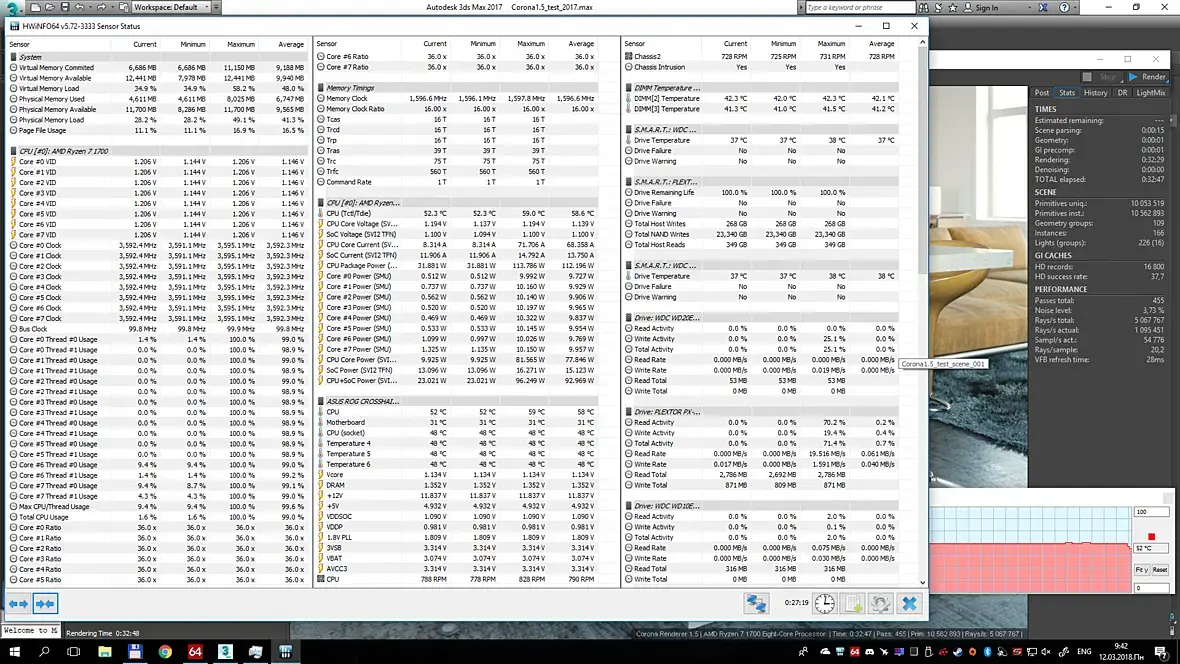Click HWiNFO logging start sheet icon
Screen dimensions: 1180x664
click(853, 603)
